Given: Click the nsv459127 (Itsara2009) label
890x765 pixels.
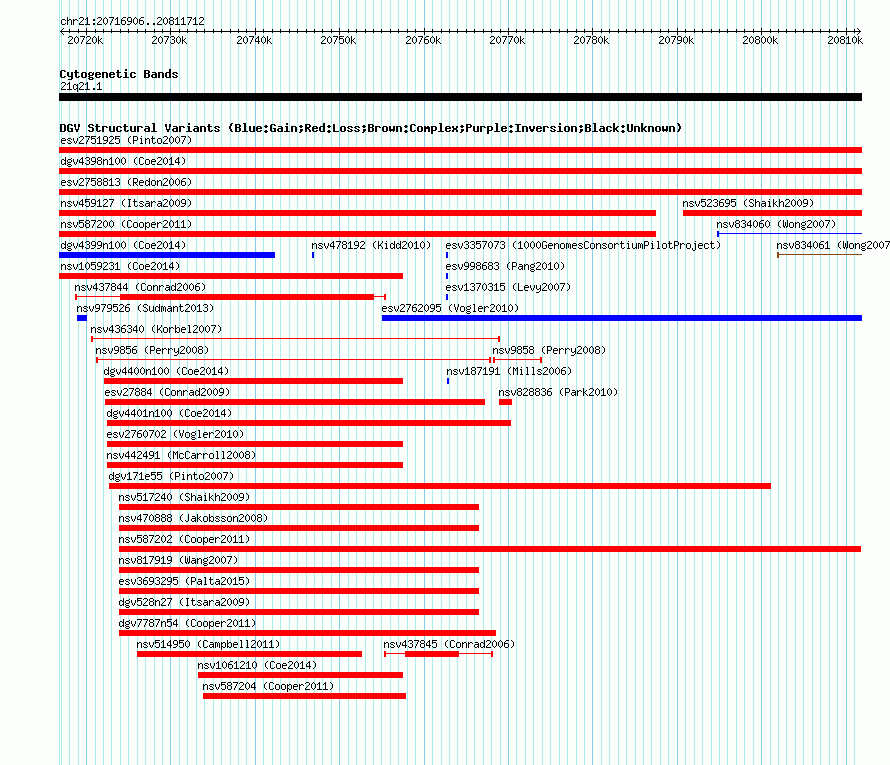Looking at the screenshot, I should [x=126, y=203].
